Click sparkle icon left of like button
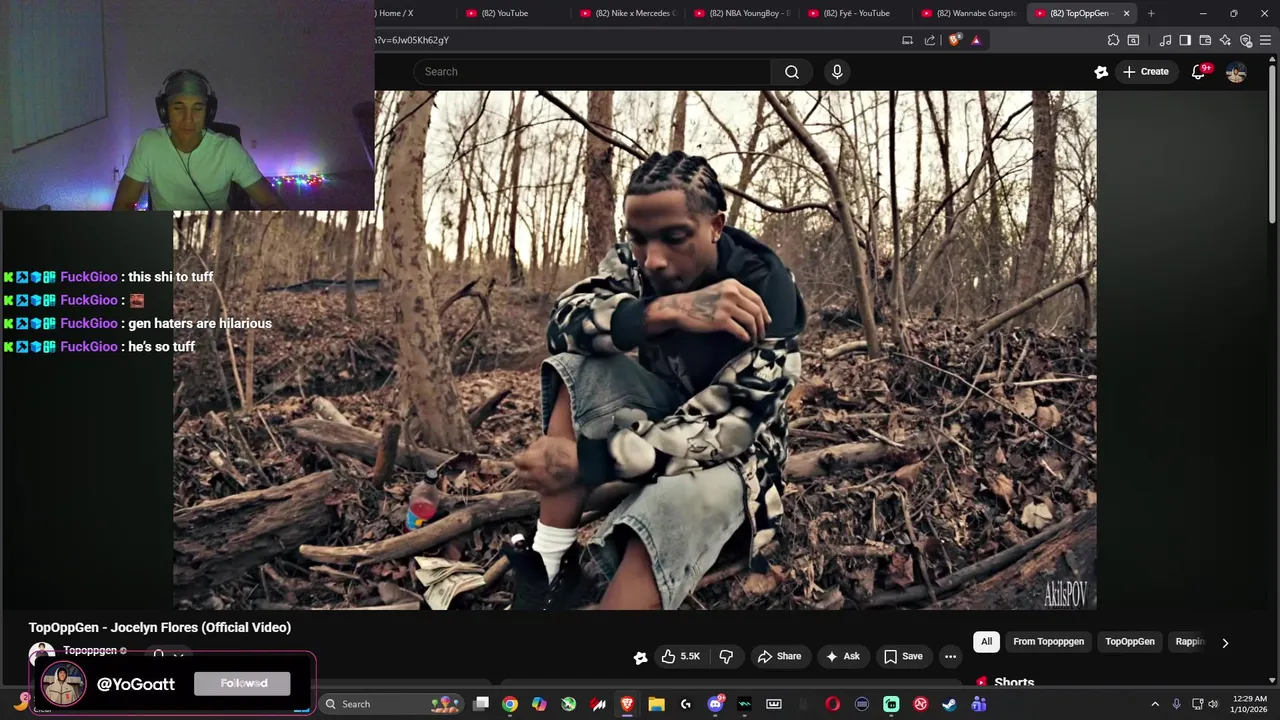The height and width of the screenshot is (720, 1280). tap(640, 657)
